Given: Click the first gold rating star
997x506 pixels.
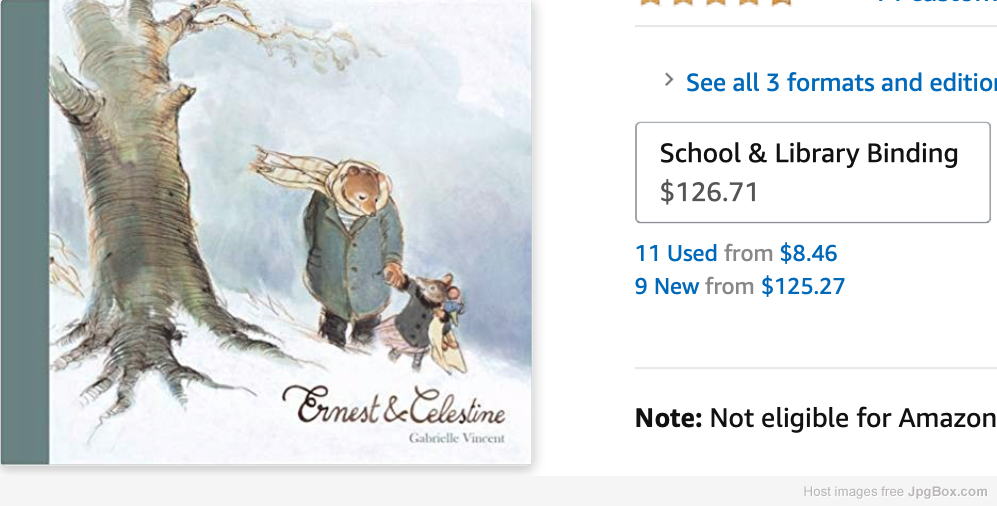Looking at the screenshot, I should (x=650, y=2).
